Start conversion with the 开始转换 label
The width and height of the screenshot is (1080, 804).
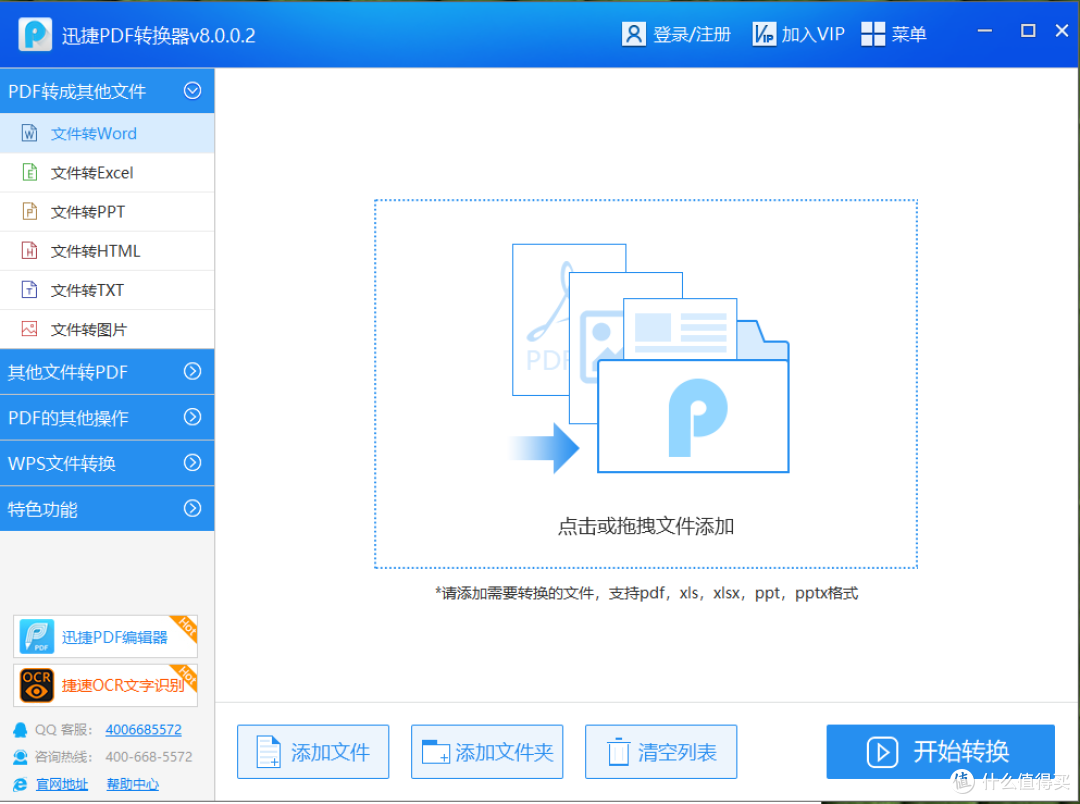[x=961, y=751]
